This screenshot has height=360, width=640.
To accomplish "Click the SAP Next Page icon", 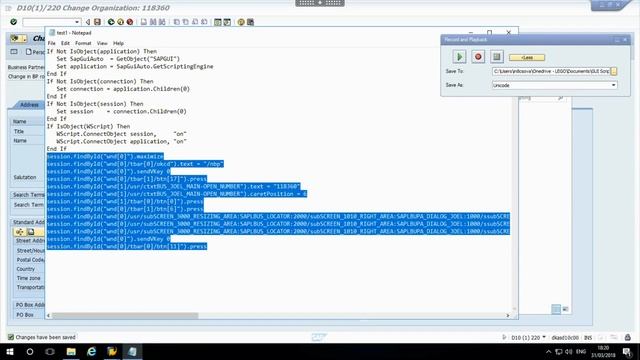I will point(195,22).
